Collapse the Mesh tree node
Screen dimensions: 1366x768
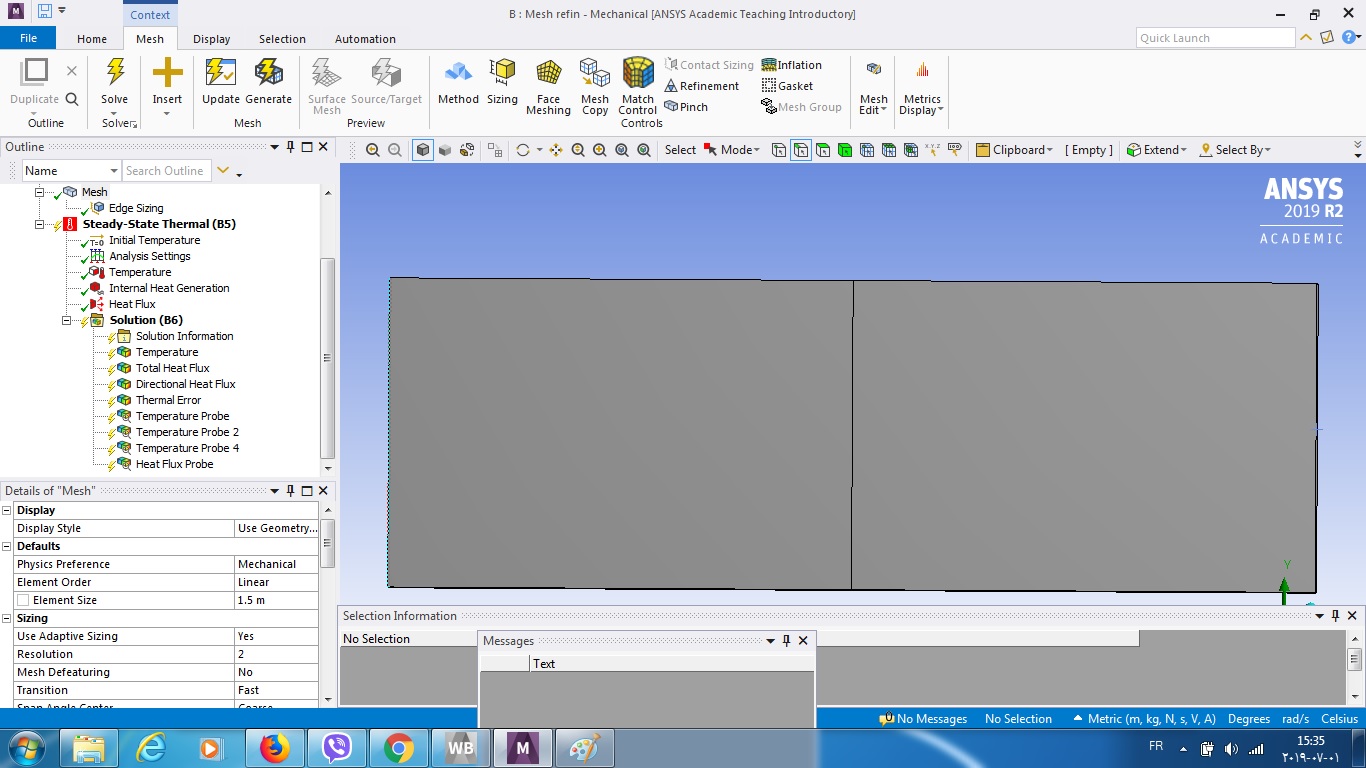pyautogui.click(x=40, y=192)
